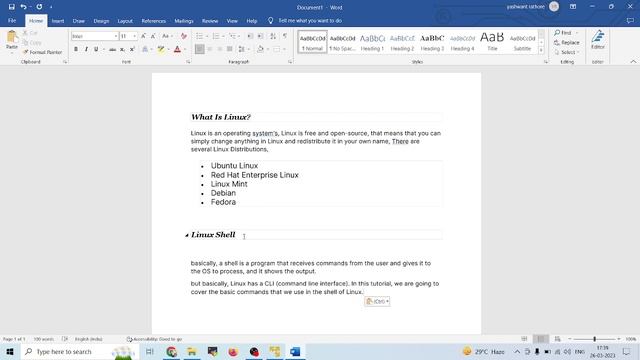Apply the Heading 1 style
Viewport: 640px width, 360px height.
(372, 42)
